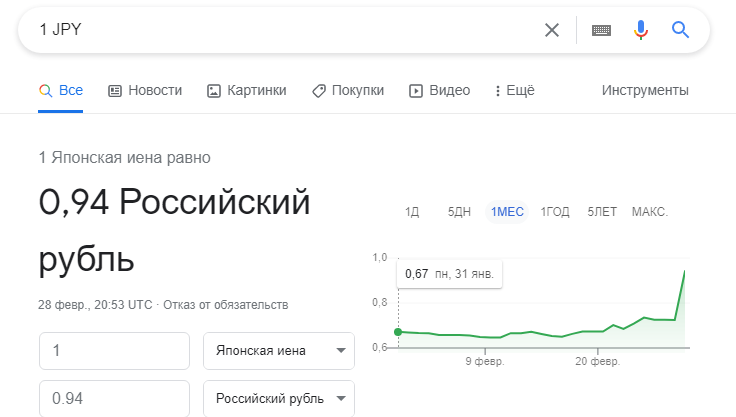Go to the Видео tab

point(439,90)
